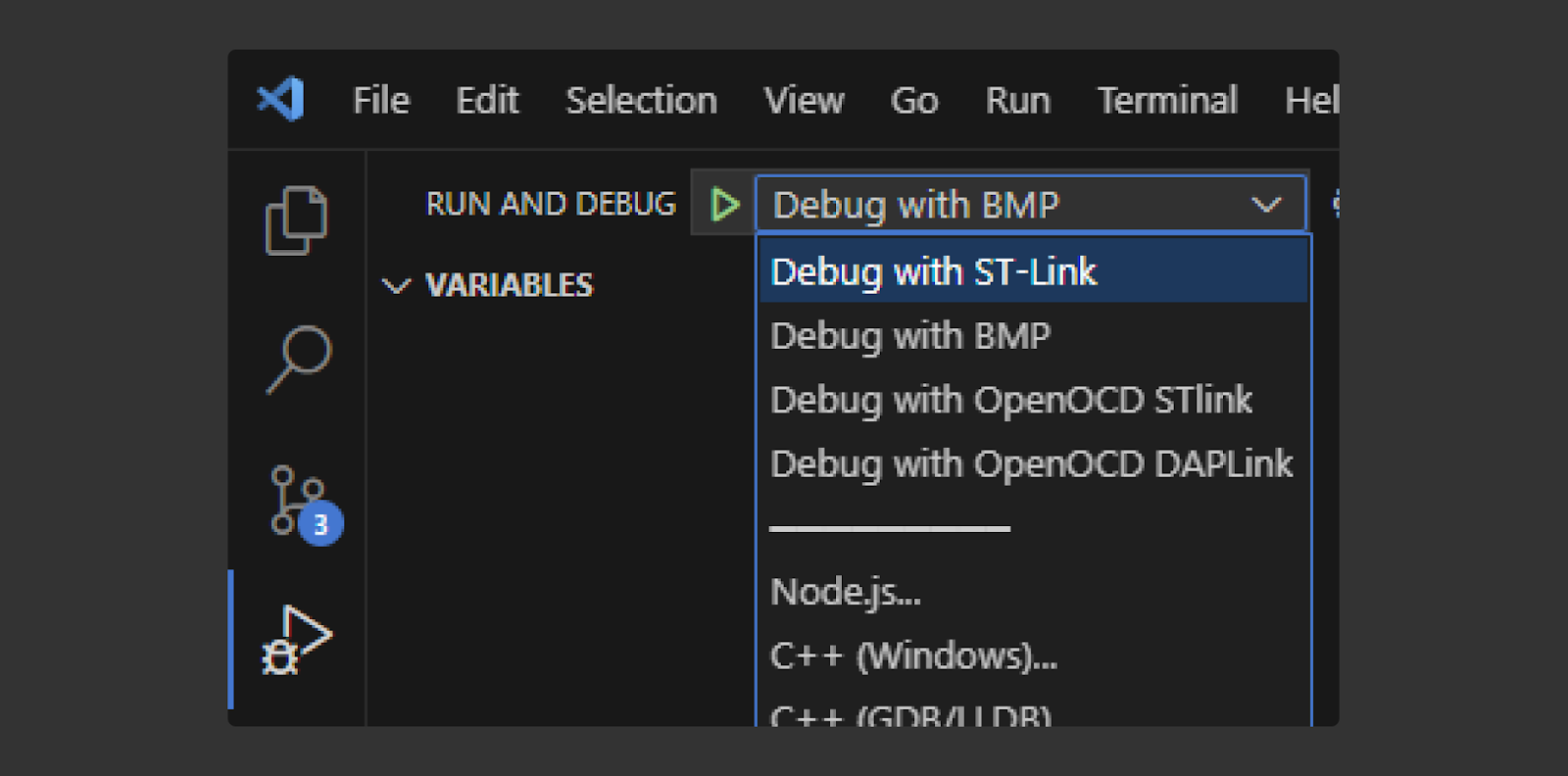This screenshot has height=776, width=1568.
Task: Open the Terminal menu
Action: (1167, 100)
